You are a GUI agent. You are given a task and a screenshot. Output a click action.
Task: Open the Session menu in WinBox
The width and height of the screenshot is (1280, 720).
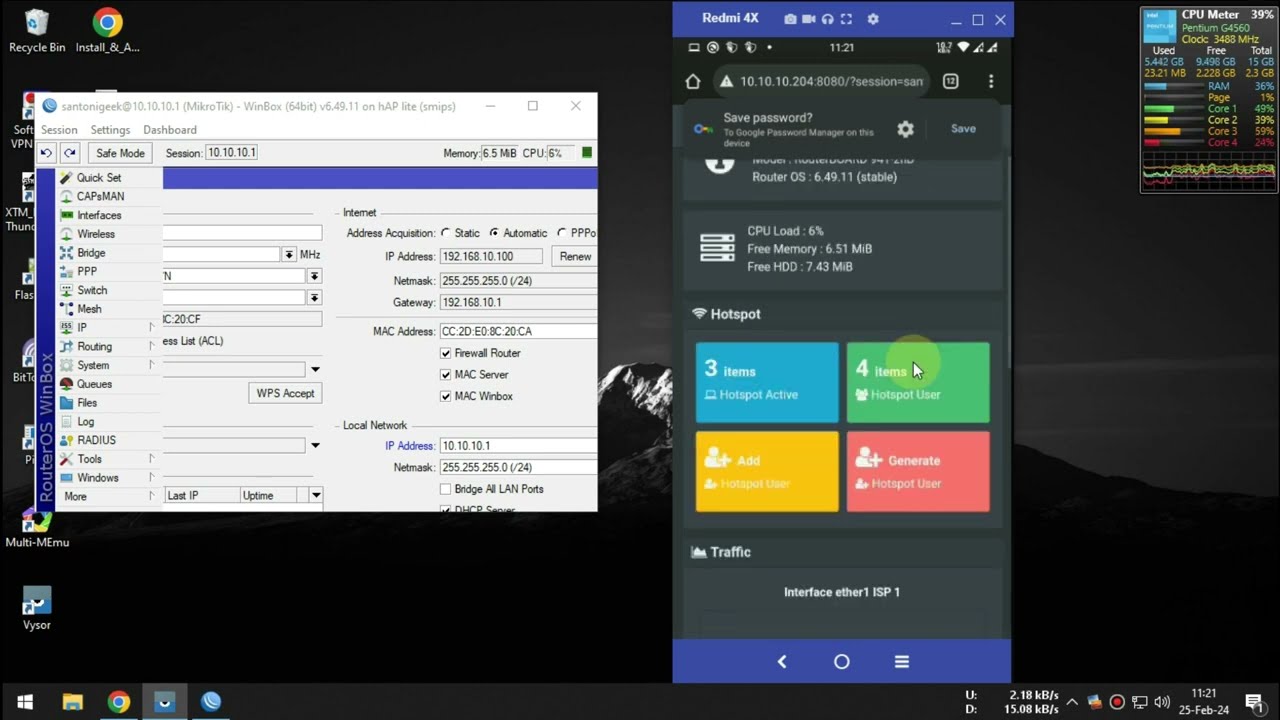59,130
